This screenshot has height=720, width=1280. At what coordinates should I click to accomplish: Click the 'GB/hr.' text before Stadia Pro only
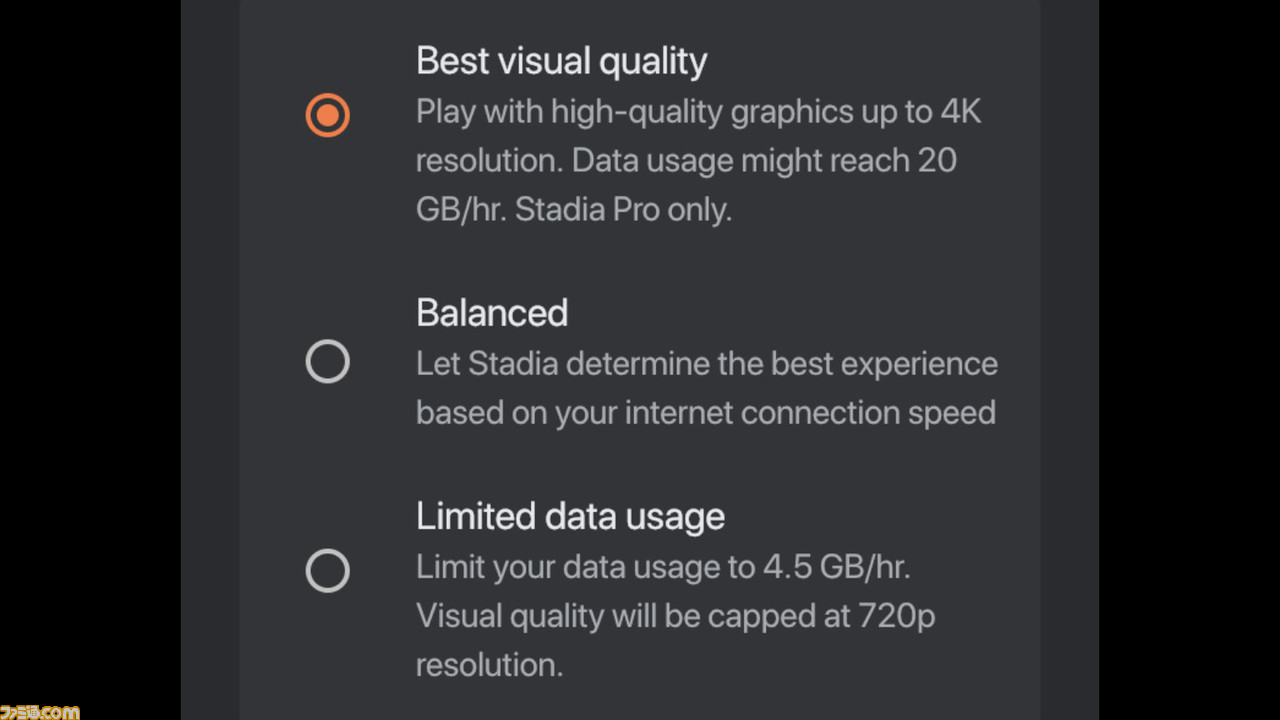point(461,211)
